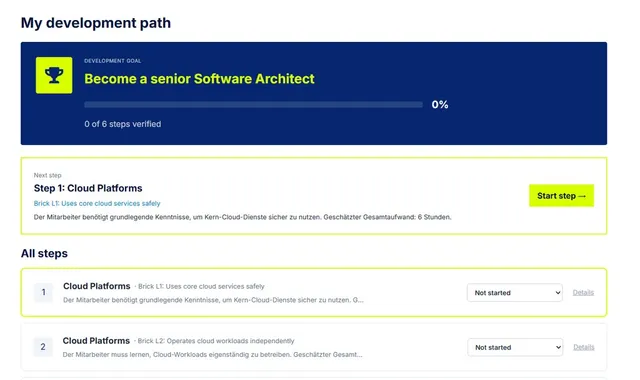Viewport: 640px width, 380px height.
Task: Open status dropdown for step 1
Action: click(515, 293)
